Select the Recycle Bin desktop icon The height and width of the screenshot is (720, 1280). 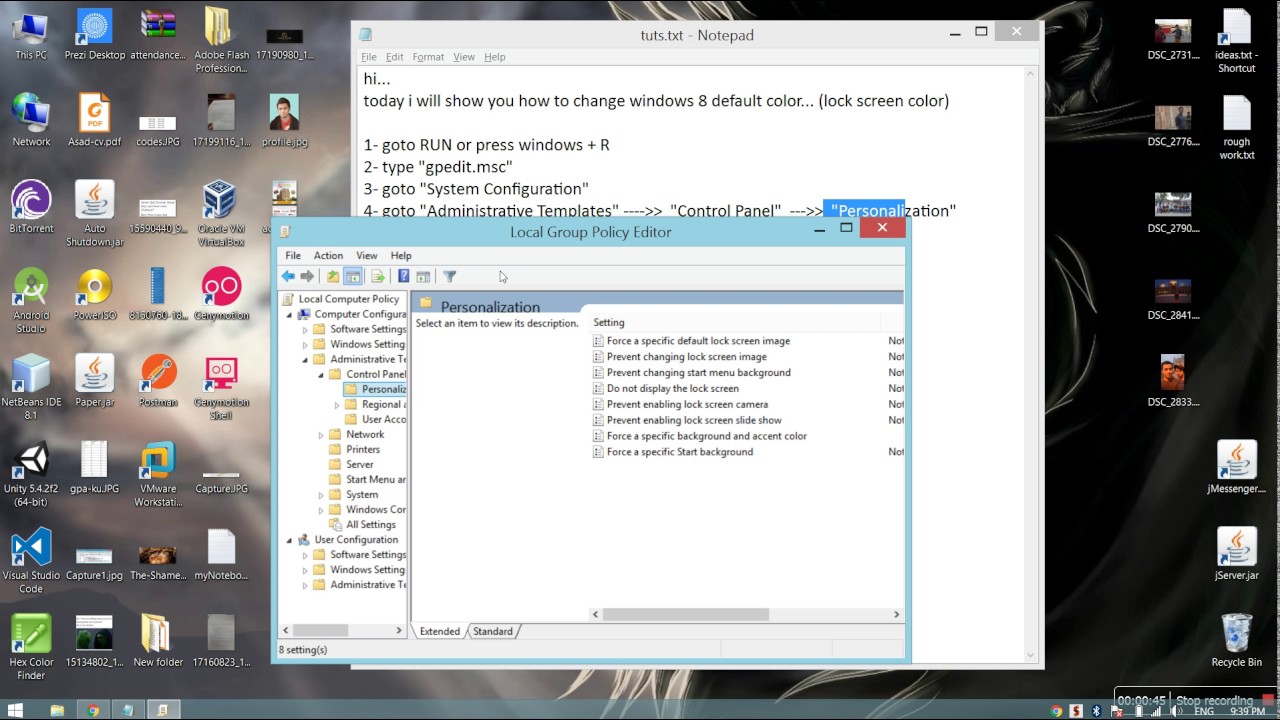(1236, 641)
